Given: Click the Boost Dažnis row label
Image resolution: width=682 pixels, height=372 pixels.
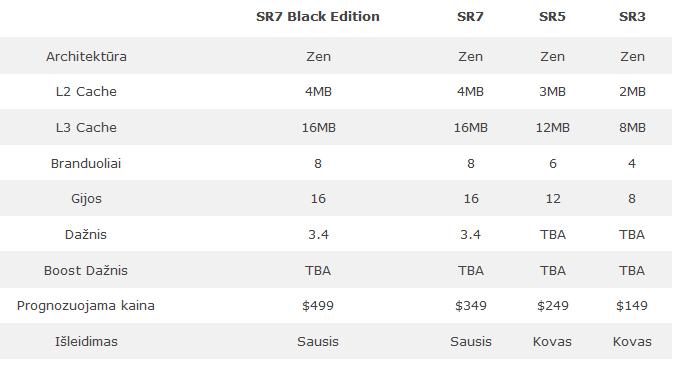Looking at the screenshot, I should click(86, 271).
